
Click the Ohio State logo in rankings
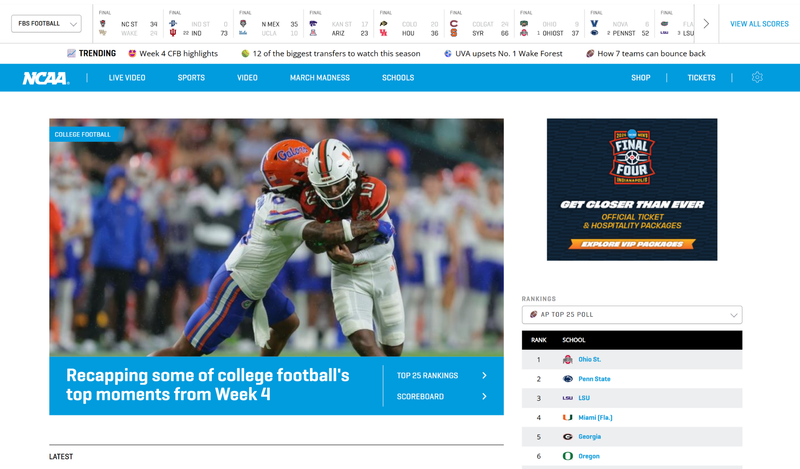pyautogui.click(x=567, y=359)
